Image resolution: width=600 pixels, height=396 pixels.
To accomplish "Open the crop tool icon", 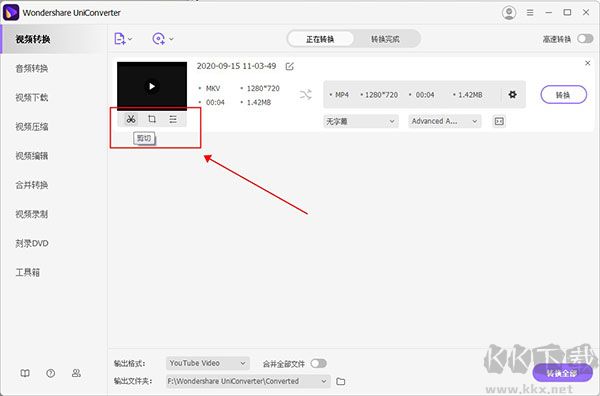I will point(152,119).
